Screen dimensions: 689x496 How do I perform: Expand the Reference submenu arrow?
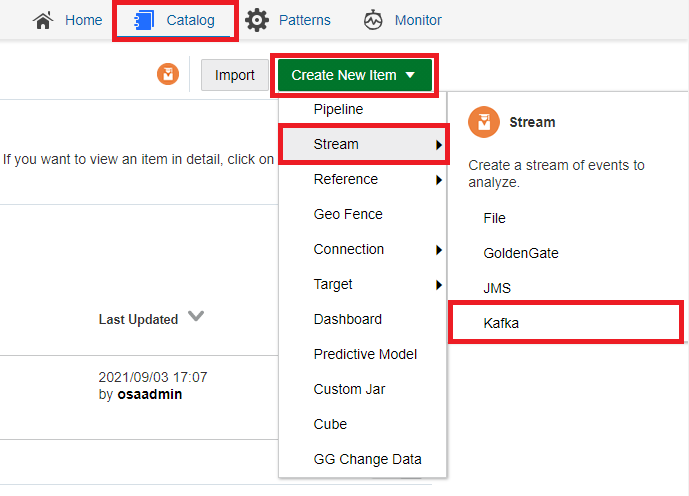pos(438,180)
